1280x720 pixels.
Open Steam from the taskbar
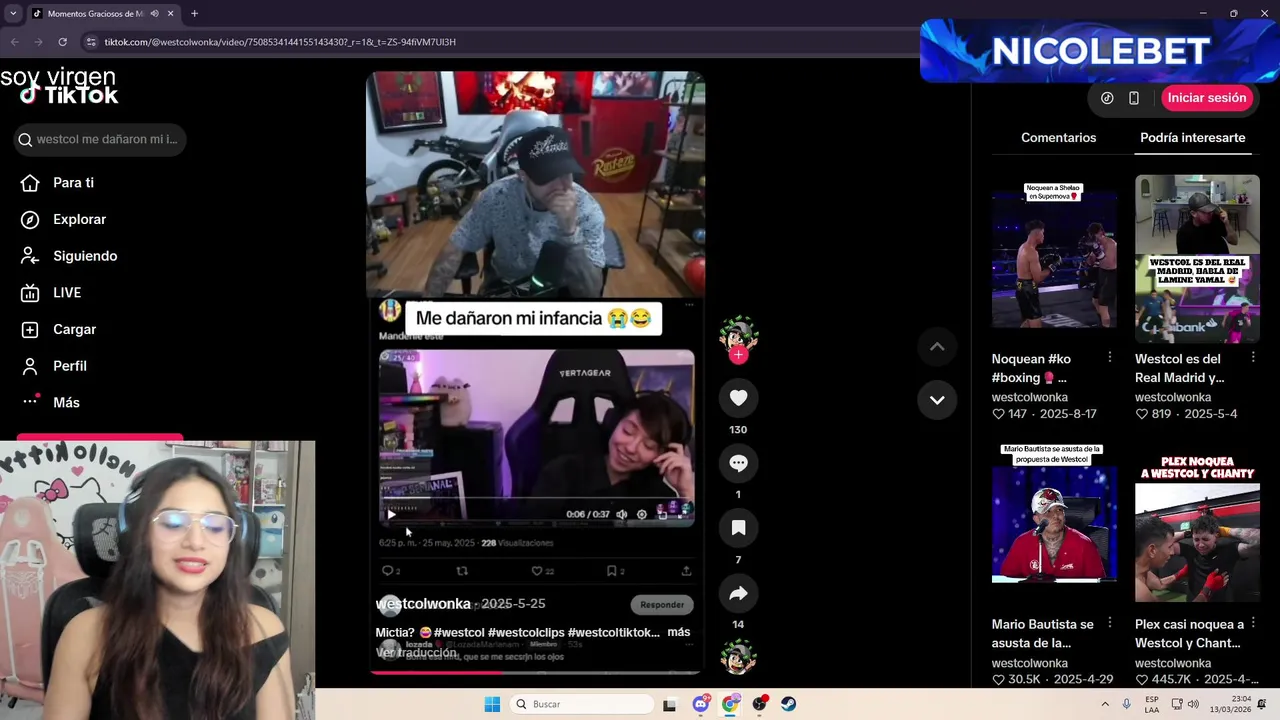[789, 704]
